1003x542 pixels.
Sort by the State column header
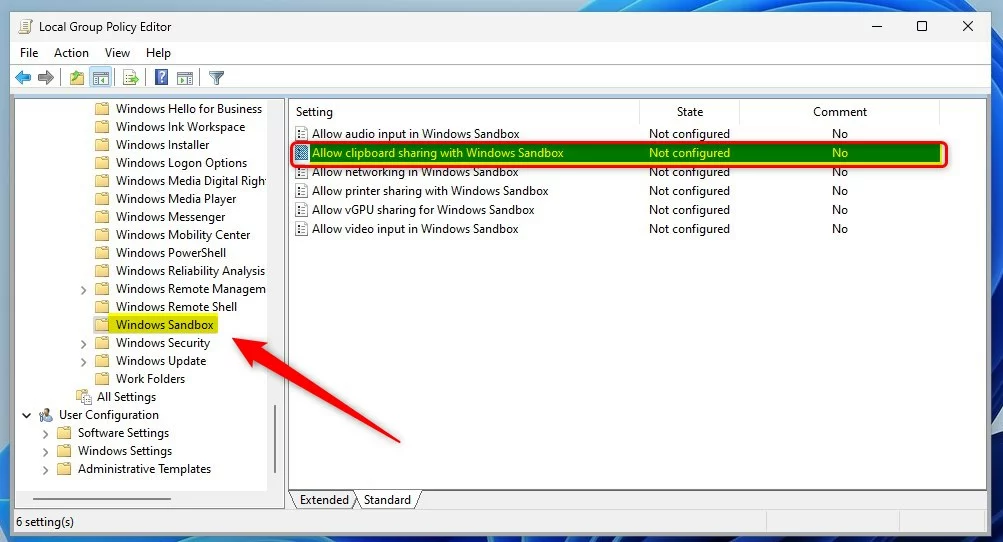tap(690, 111)
